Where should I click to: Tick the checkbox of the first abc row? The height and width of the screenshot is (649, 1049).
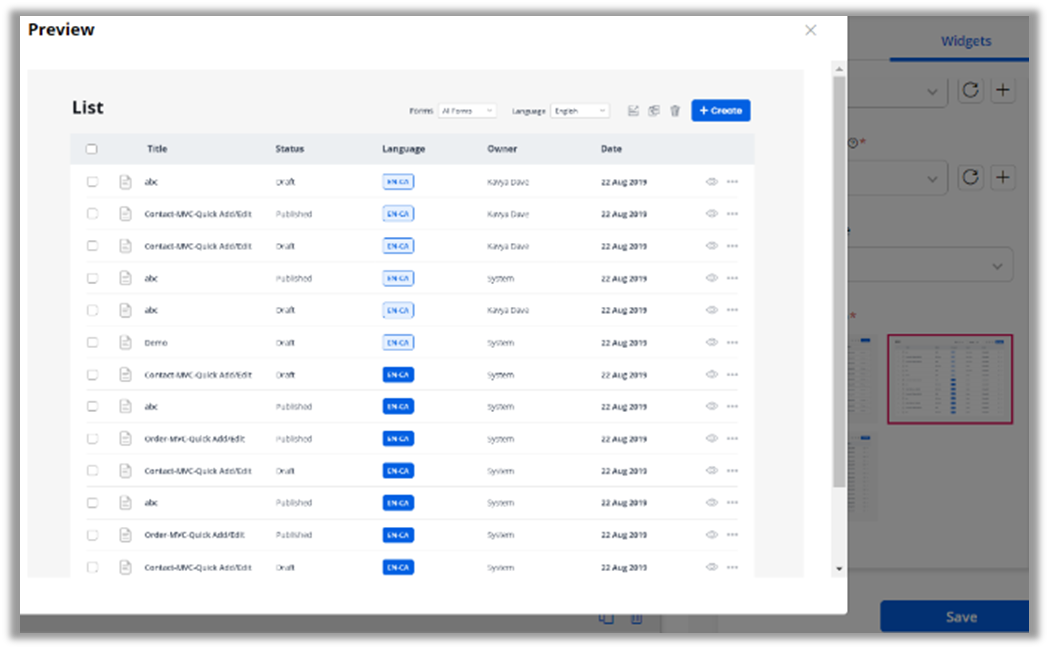click(x=92, y=182)
